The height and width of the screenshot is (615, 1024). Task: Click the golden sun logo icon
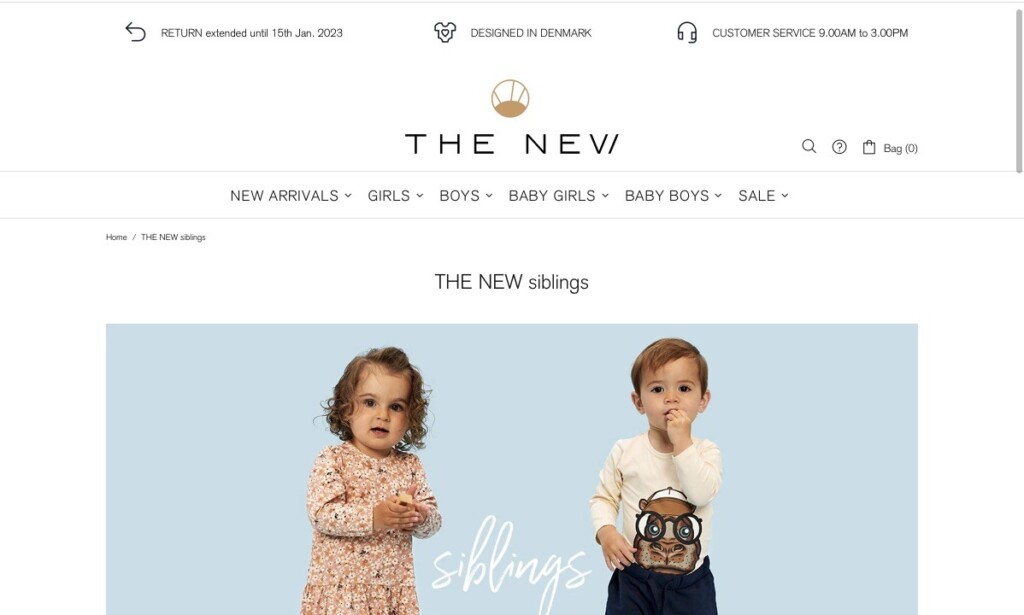pyautogui.click(x=510, y=99)
